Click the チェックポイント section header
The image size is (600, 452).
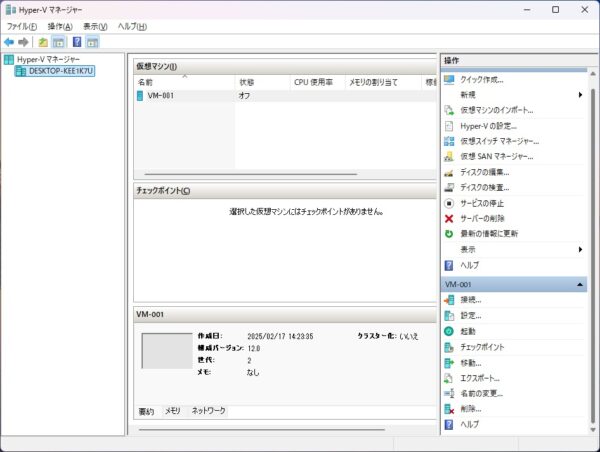(285, 191)
